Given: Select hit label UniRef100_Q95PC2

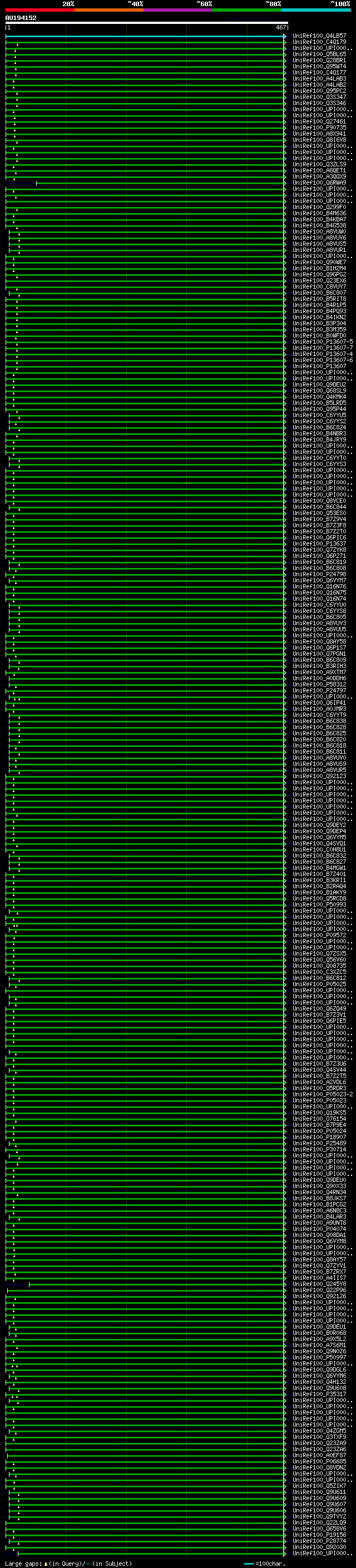Looking at the screenshot, I should click(319, 91).
